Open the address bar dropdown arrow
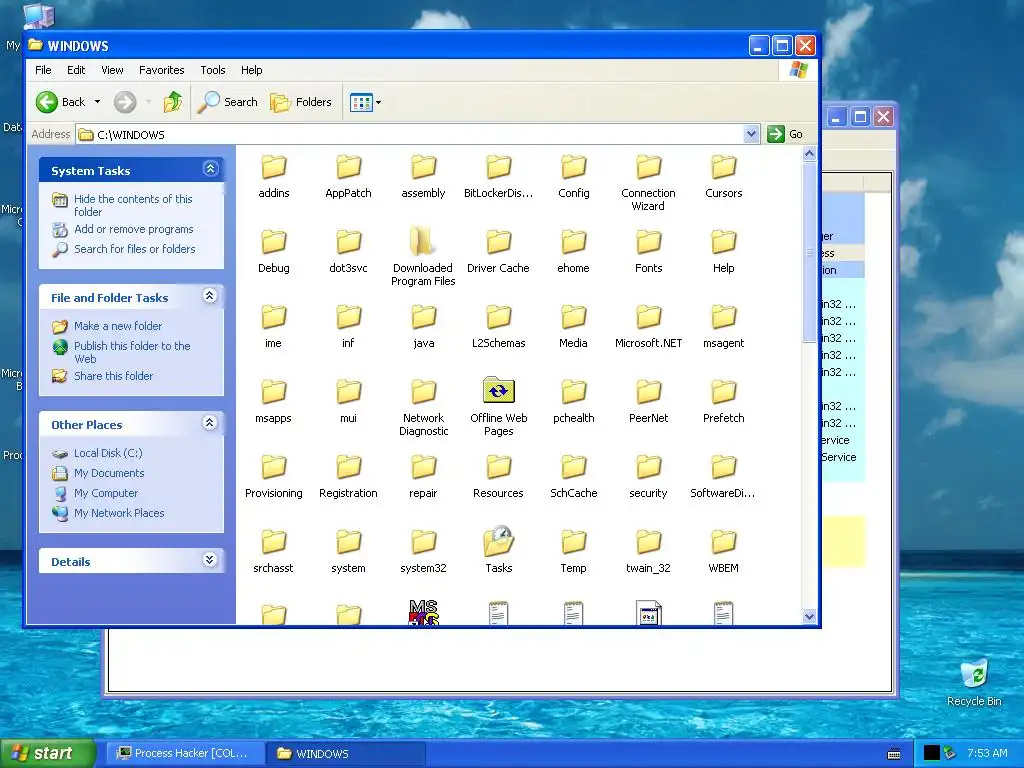Image resolution: width=1024 pixels, height=768 pixels. point(751,134)
